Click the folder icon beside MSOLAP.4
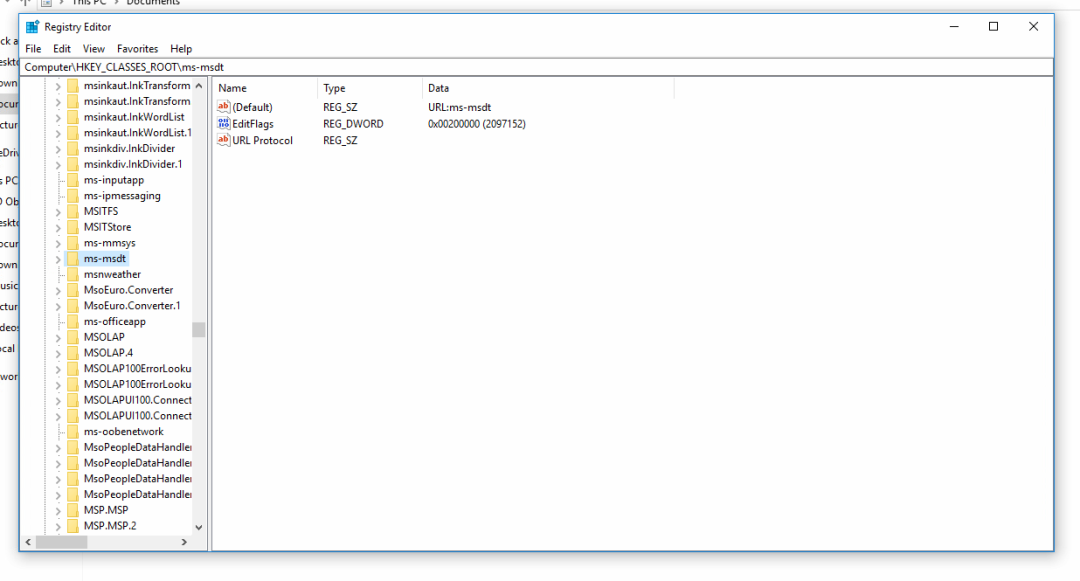 [x=73, y=353]
